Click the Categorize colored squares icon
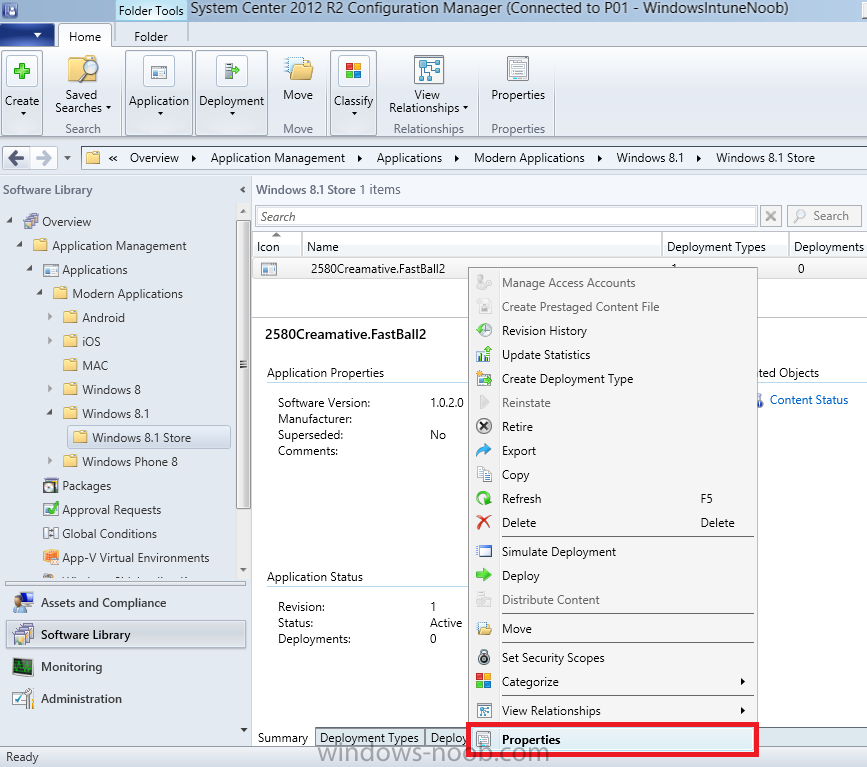 pos(484,681)
